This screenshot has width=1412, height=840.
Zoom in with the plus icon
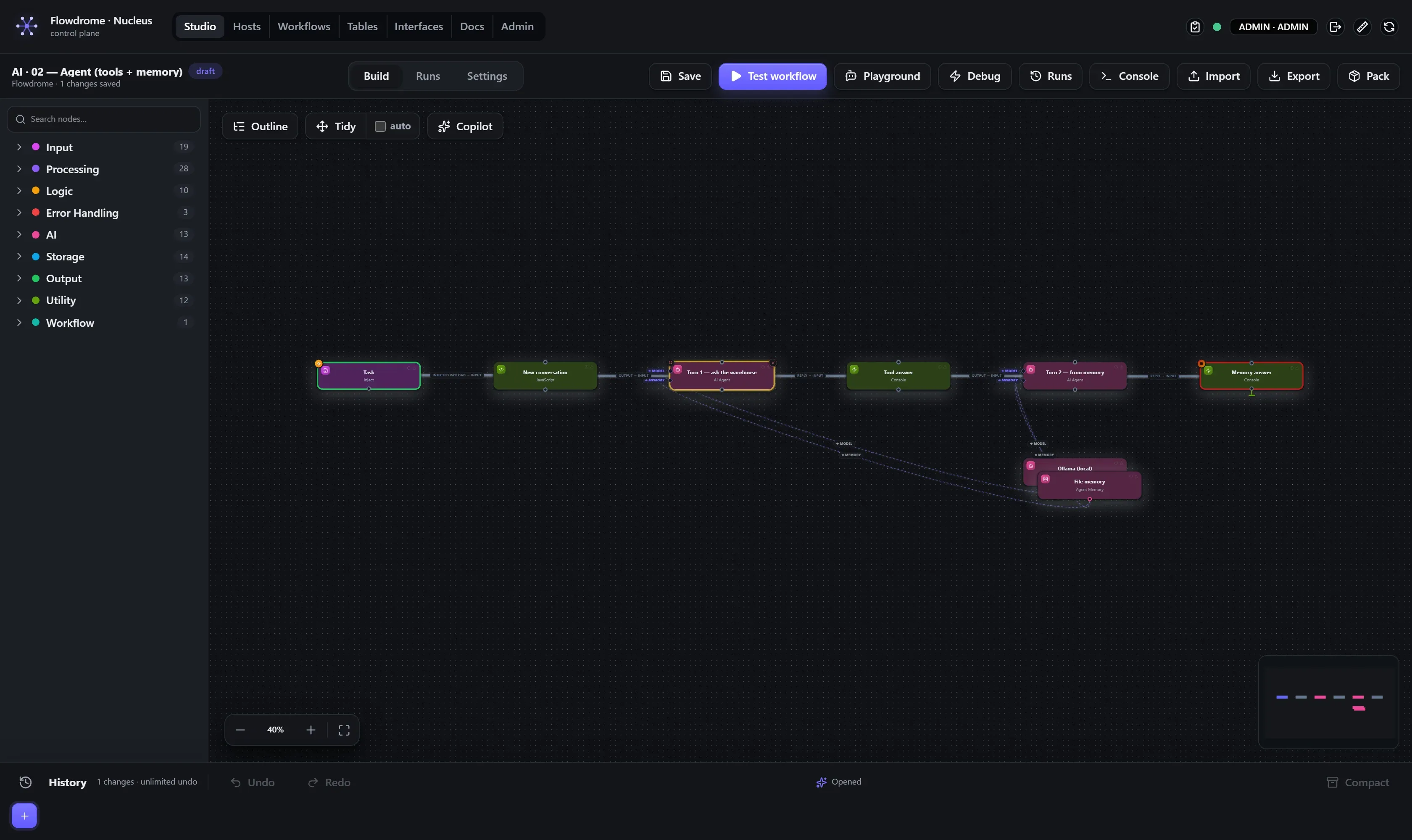(311, 730)
